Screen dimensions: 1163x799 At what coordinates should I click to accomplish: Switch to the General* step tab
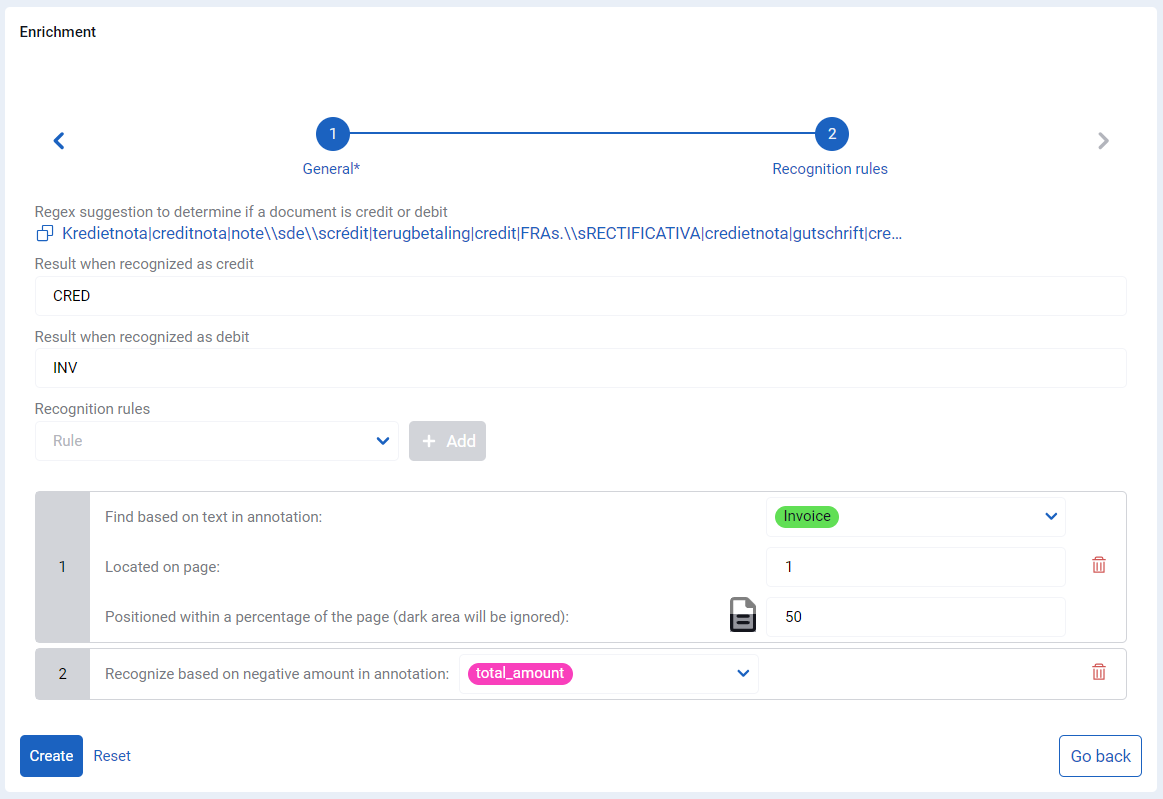point(331,169)
